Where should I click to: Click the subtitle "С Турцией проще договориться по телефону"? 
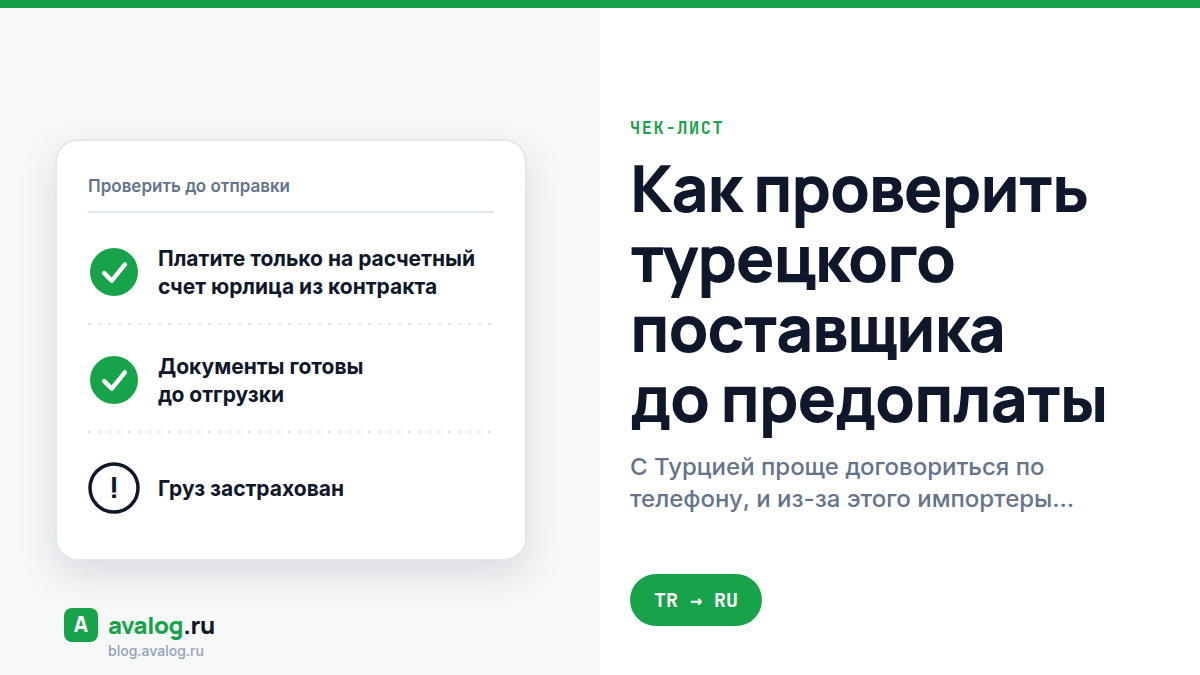click(x=852, y=483)
